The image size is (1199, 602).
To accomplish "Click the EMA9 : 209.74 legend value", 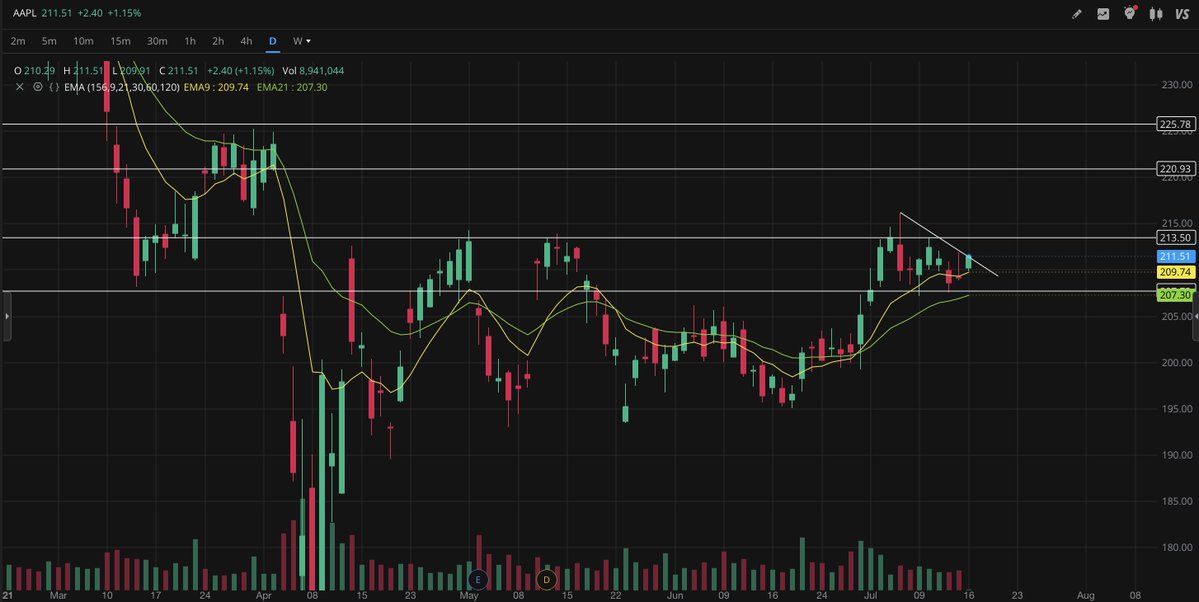I will pyautogui.click(x=216, y=87).
